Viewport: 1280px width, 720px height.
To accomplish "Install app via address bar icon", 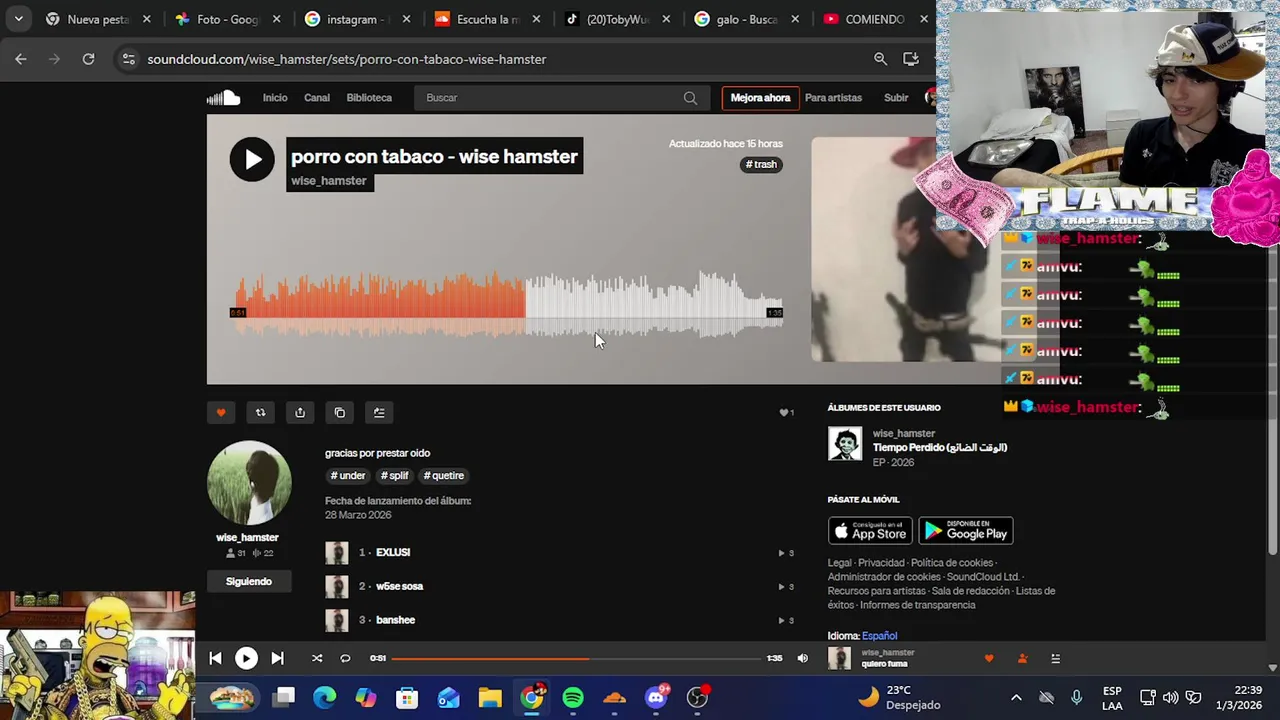I will pyautogui.click(x=910, y=59).
